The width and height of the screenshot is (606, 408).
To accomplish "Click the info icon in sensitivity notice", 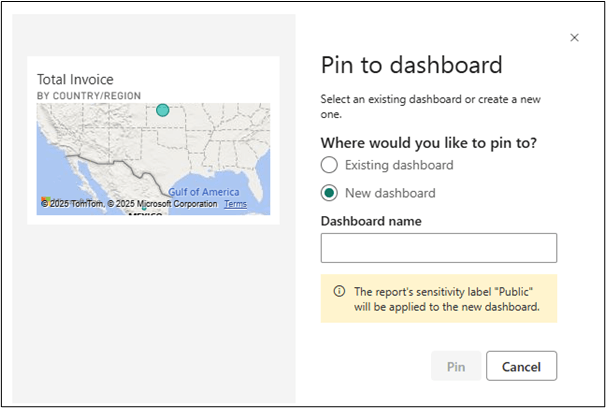I will pyautogui.click(x=339, y=291).
